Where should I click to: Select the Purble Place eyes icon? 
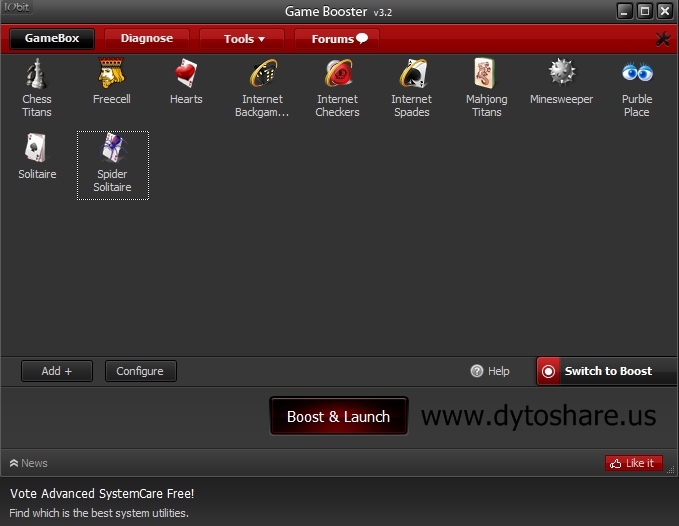click(x=637, y=72)
